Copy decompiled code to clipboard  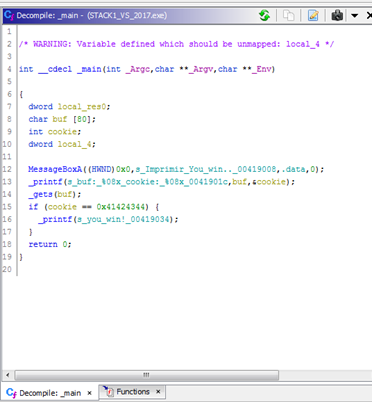click(x=289, y=15)
